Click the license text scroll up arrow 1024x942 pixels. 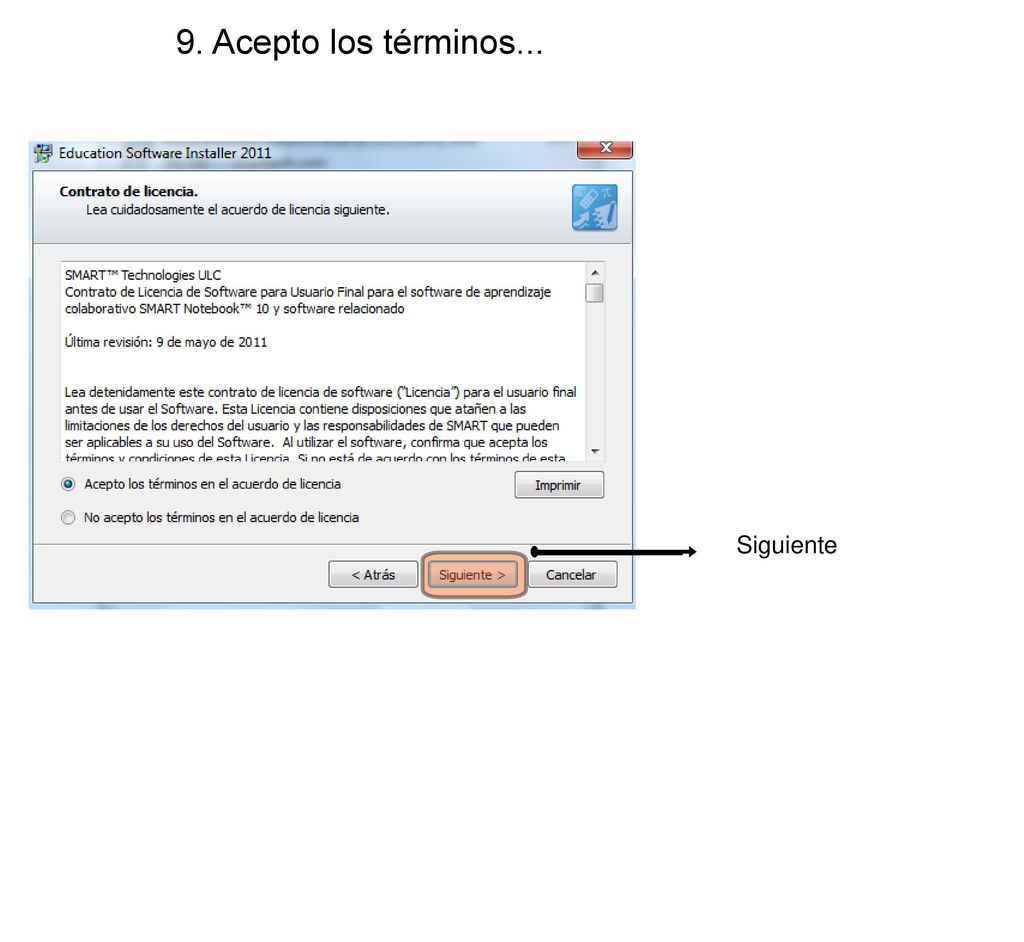point(594,272)
